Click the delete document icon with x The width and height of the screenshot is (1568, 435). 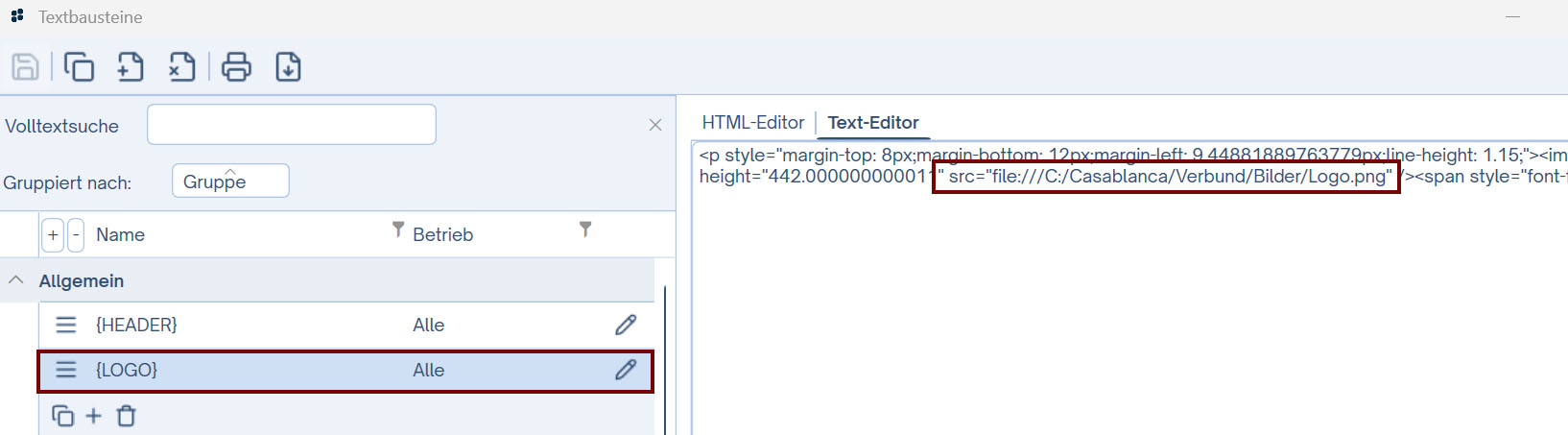pyautogui.click(x=181, y=67)
